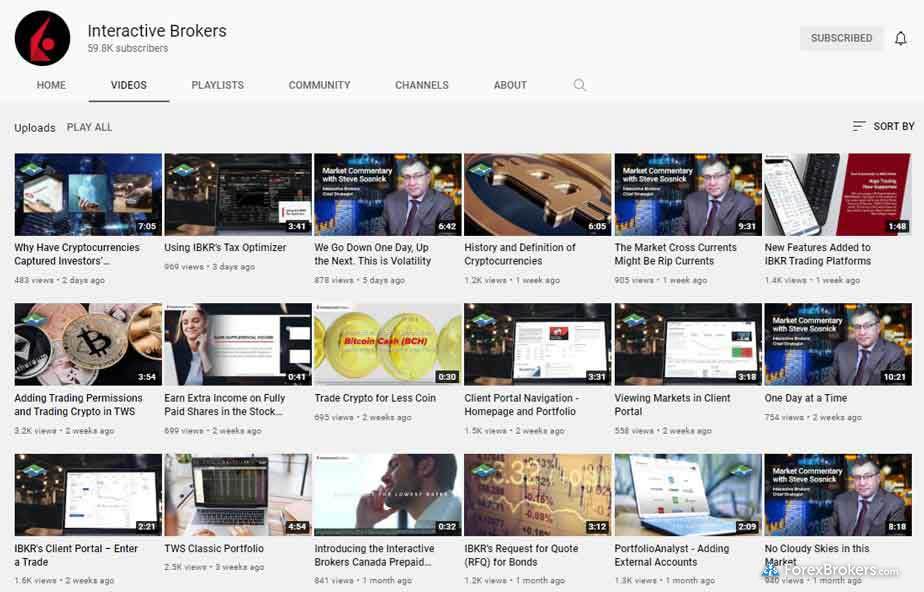Viewport: 924px width, 592px height.
Task: Open the 3:54 Bitcoin coins thumbnail
Action: point(88,345)
